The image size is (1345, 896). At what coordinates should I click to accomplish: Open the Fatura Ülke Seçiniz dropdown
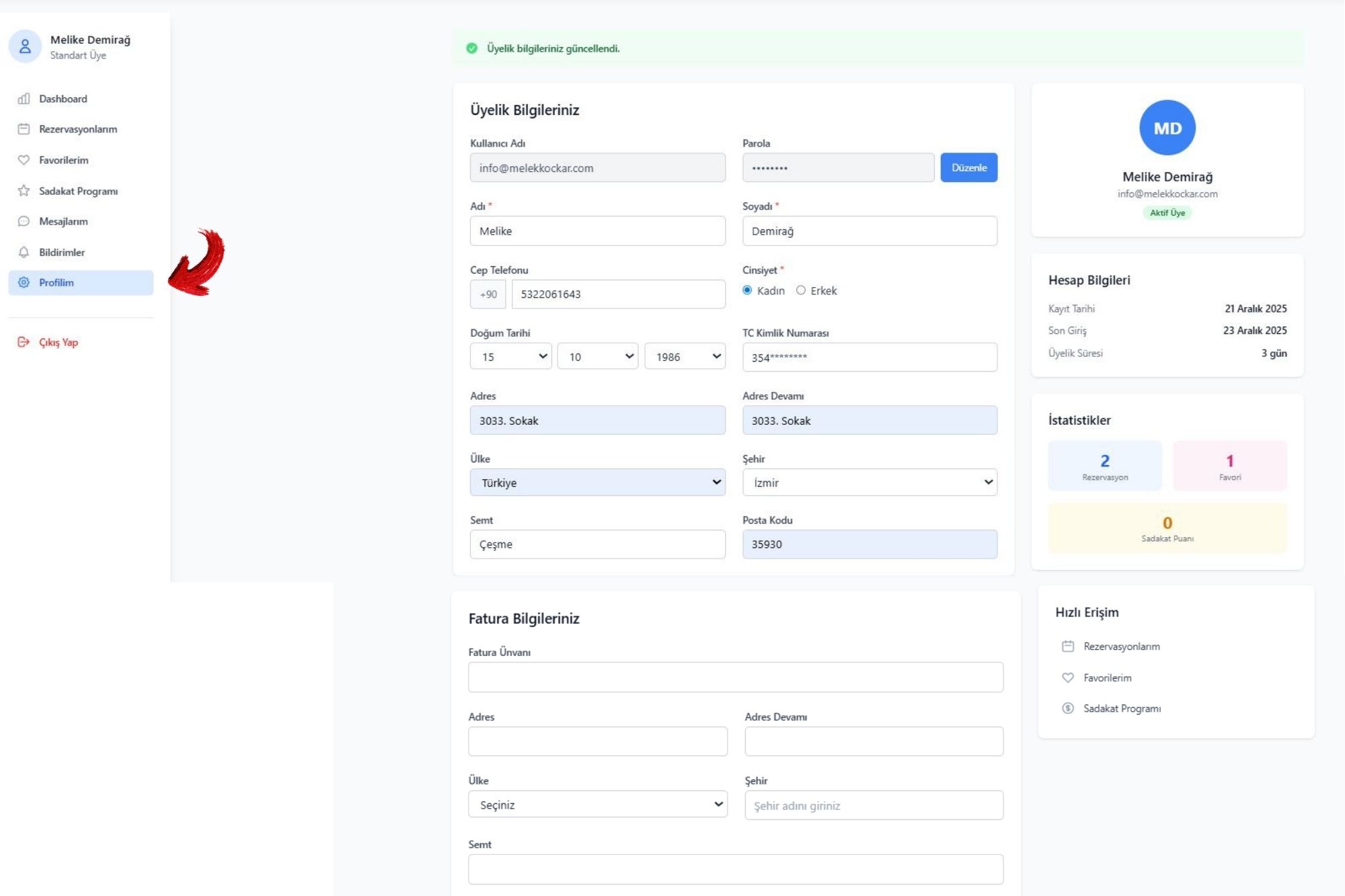tap(597, 805)
